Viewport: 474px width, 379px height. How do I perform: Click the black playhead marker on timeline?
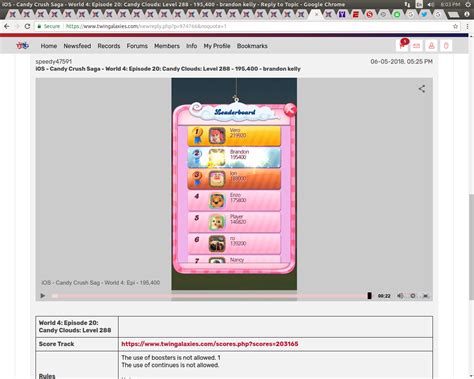[369, 296]
